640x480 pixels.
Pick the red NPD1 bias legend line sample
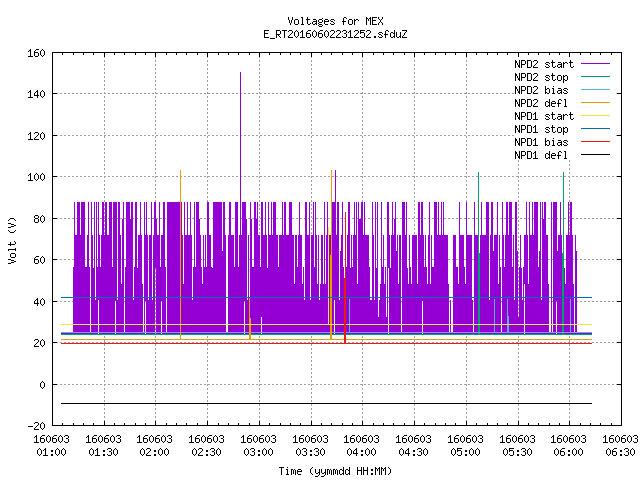pyautogui.click(x=596, y=142)
